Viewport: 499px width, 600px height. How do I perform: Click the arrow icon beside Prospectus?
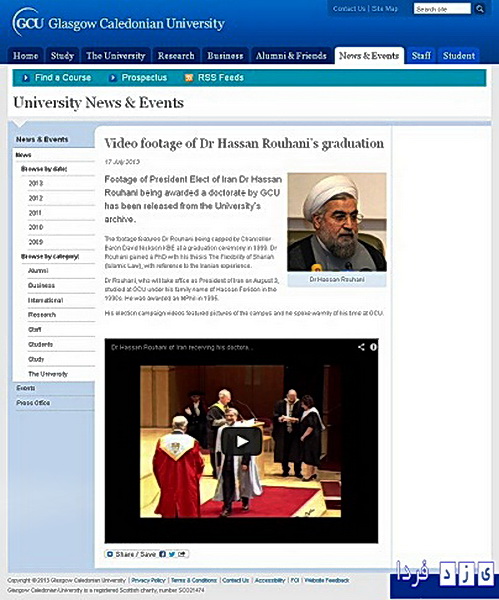click(113, 78)
